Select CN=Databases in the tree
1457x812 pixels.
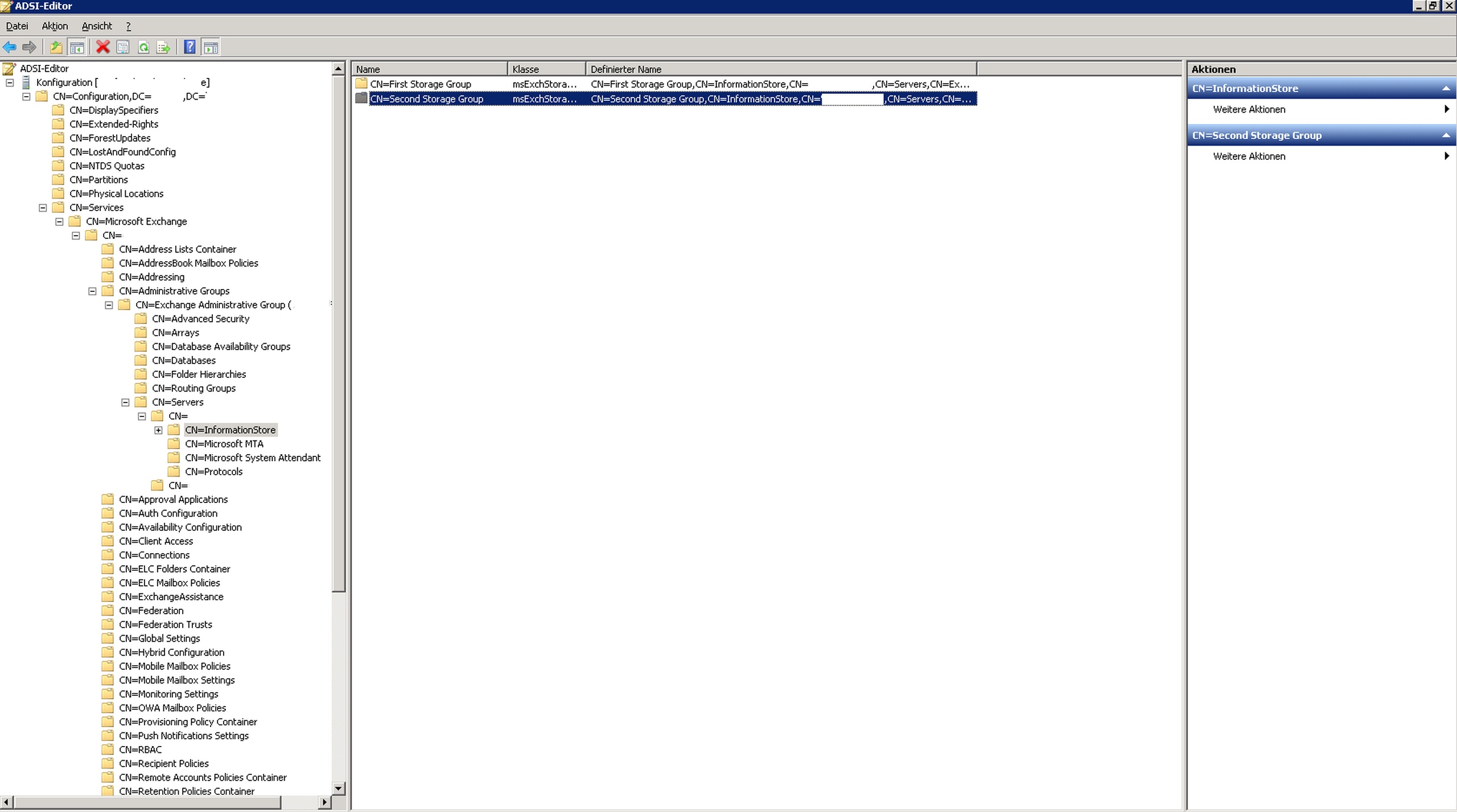click(x=183, y=361)
